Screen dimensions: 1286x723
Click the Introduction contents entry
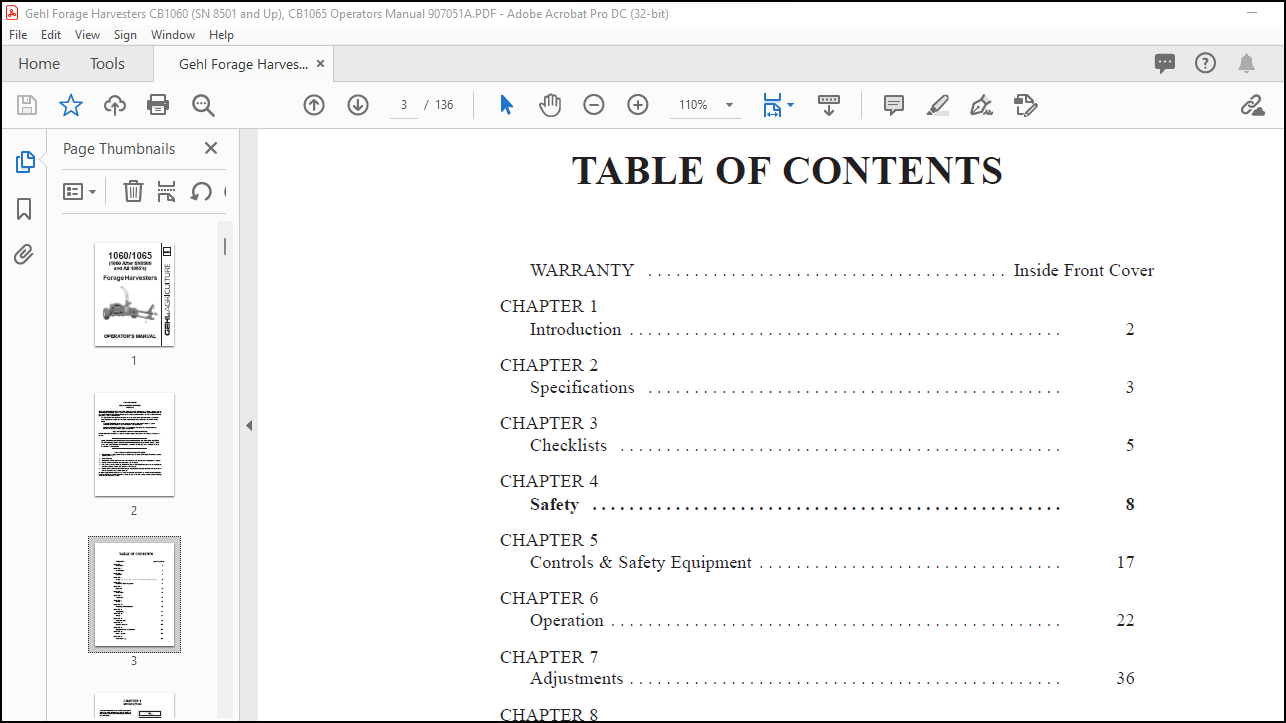tap(831, 329)
